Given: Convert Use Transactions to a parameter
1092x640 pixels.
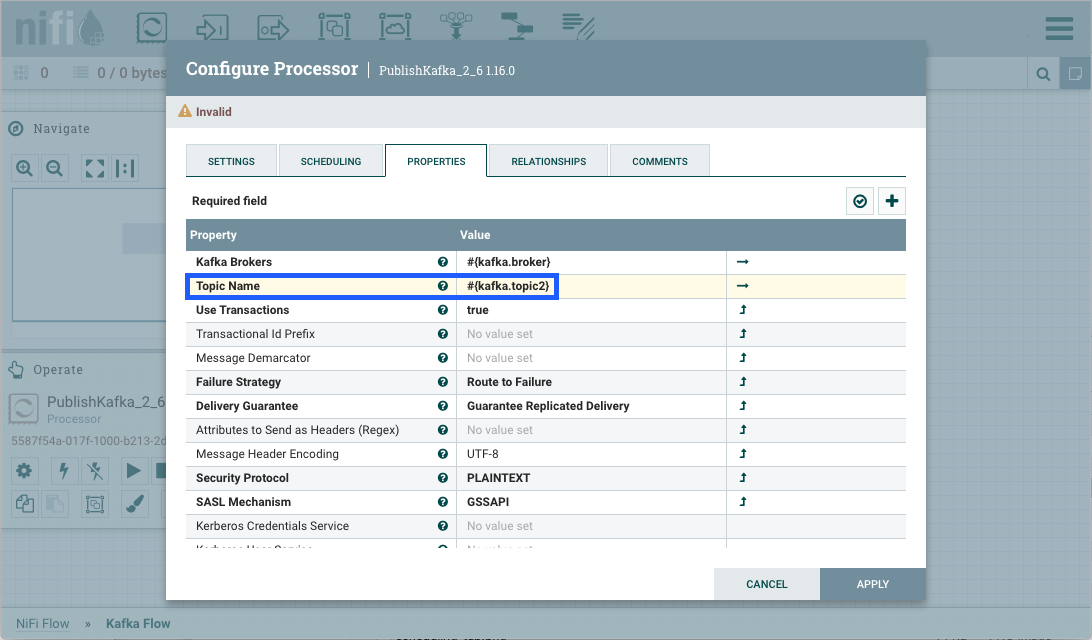Looking at the screenshot, I should [743, 310].
